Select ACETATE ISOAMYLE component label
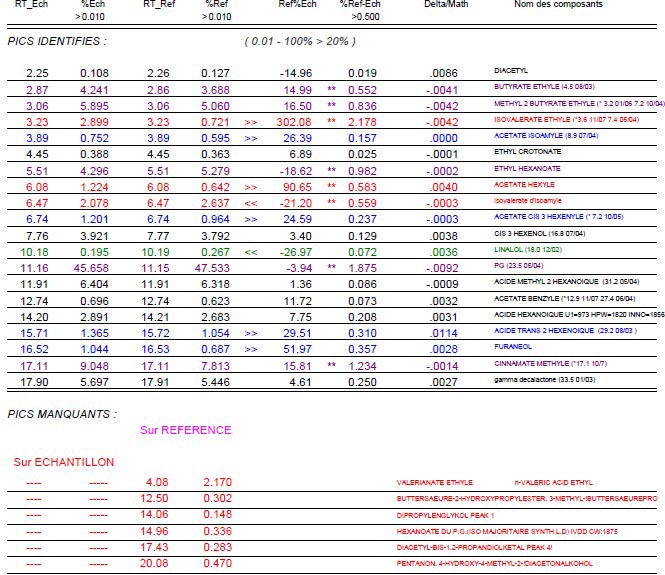The image size is (665, 575). pyautogui.click(x=546, y=136)
